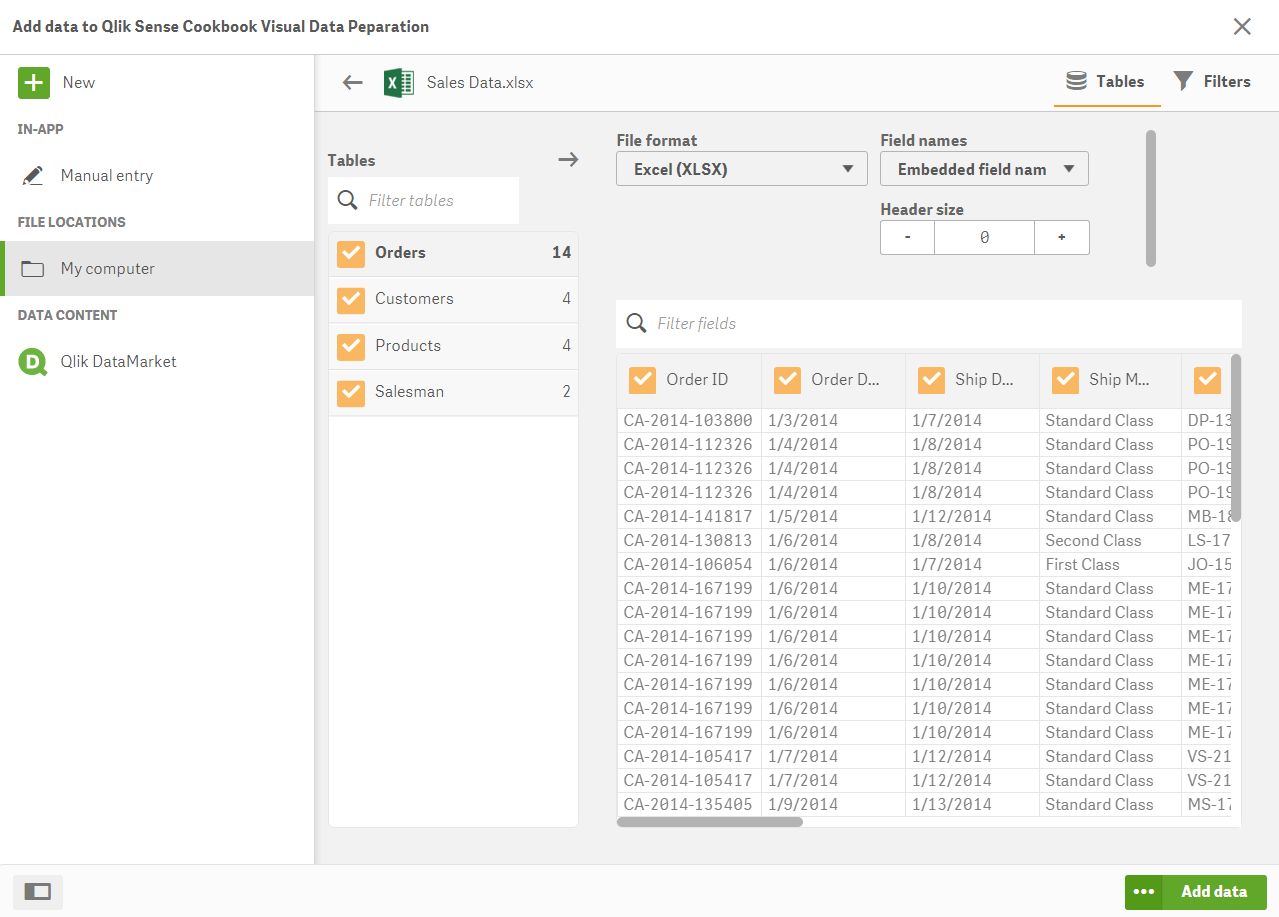Click the 1/3/2014 order date cell
Viewport: 1279px width, 917px height.
(x=833, y=421)
